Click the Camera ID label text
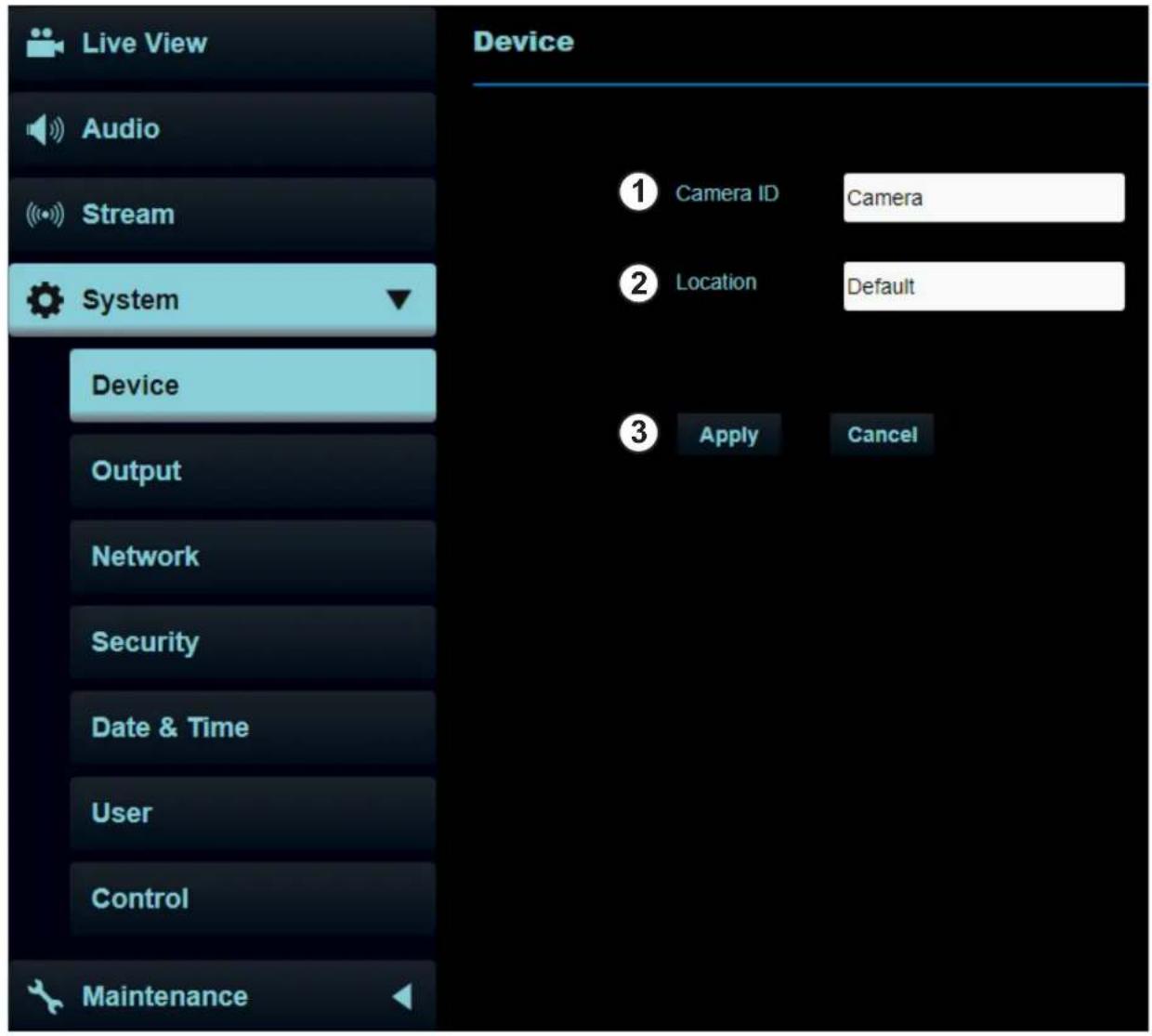The image size is (1152, 1036). tap(727, 193)
